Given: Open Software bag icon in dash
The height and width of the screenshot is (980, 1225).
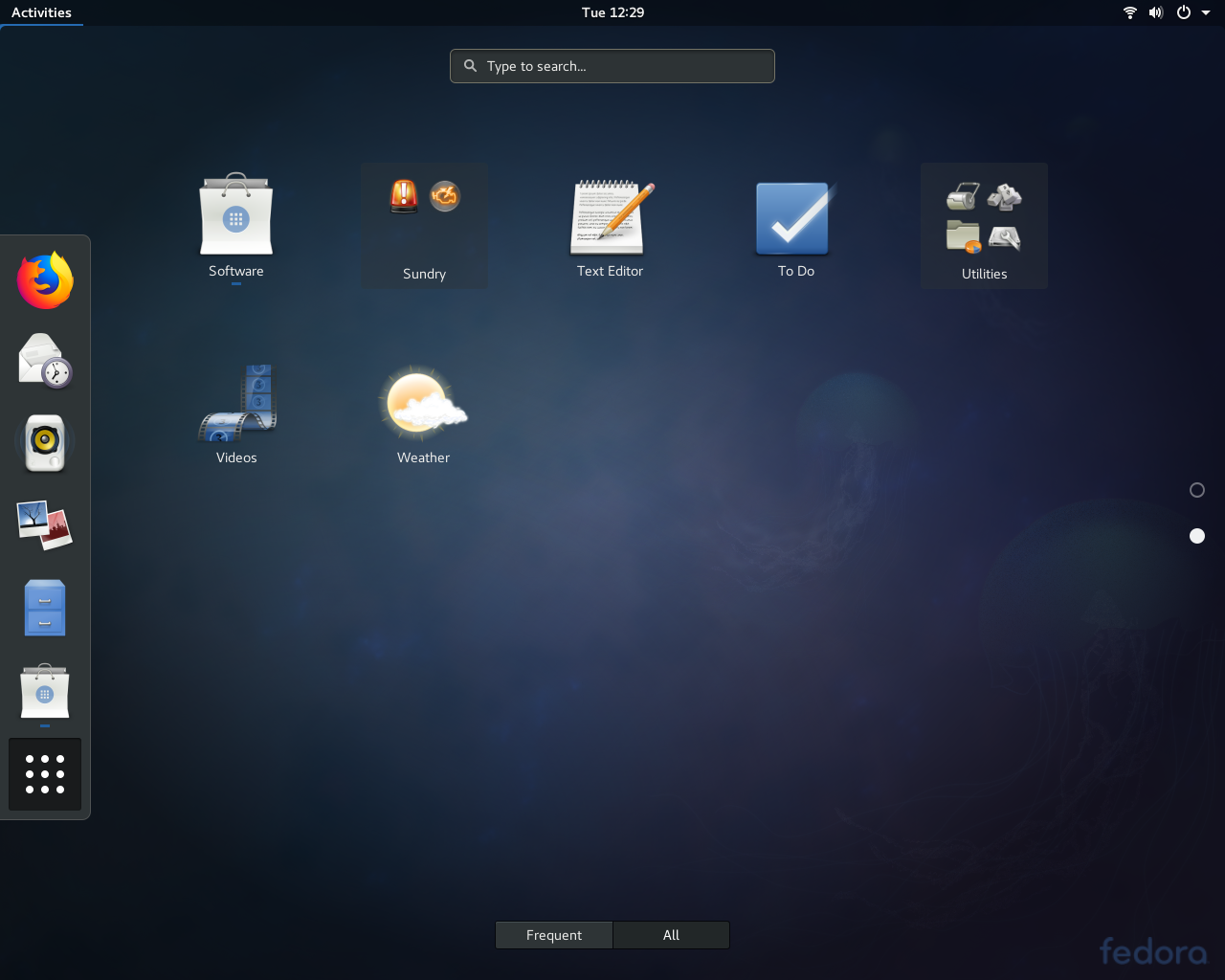Looking at the screenshot, I should tap(45, 691).
